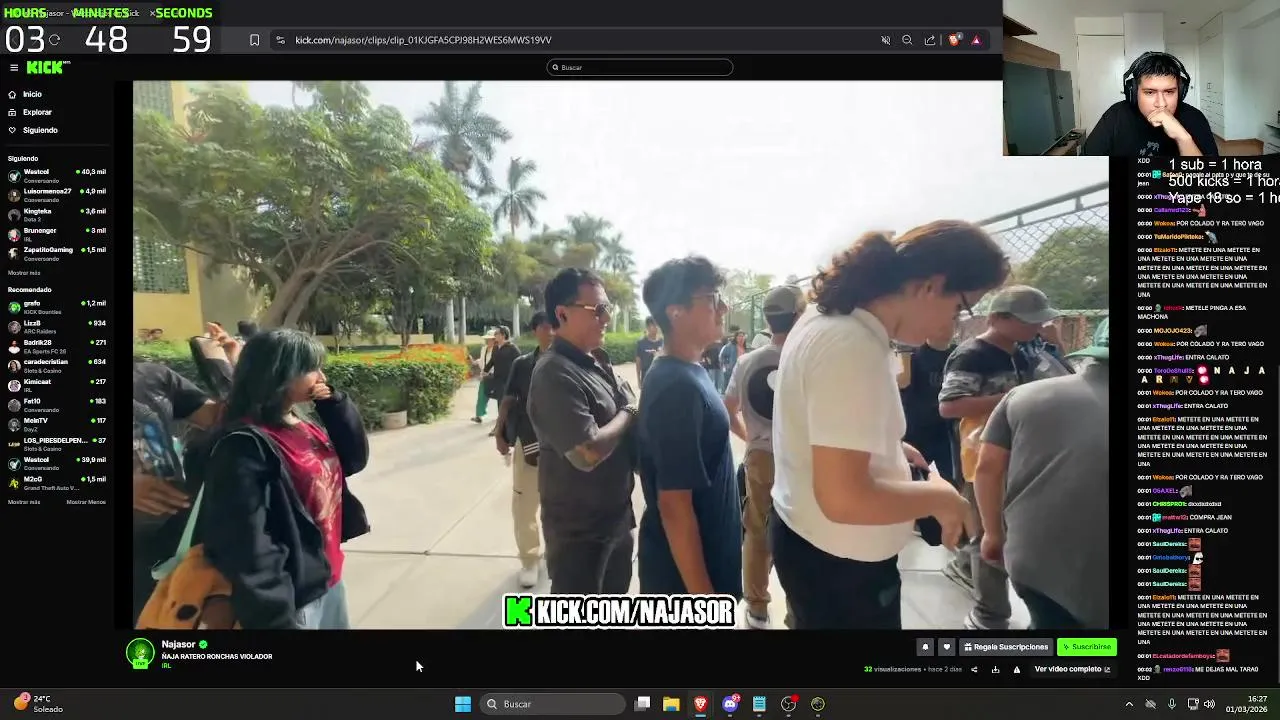Open the site settings icon beside the URL
Viewport: 1280px width, 720px height.
[280, 40]
